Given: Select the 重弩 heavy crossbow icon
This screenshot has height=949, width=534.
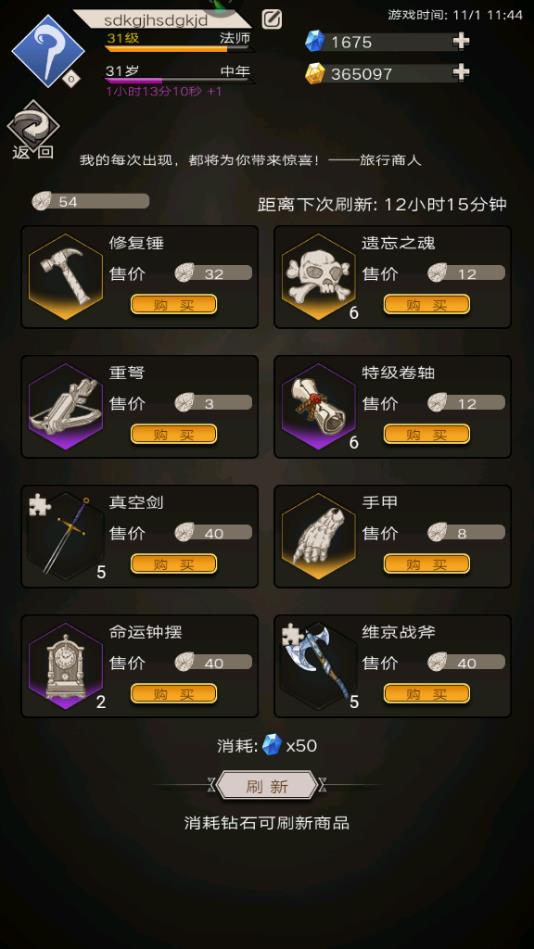Looking at the screenshot, I should tap(66, 406).
